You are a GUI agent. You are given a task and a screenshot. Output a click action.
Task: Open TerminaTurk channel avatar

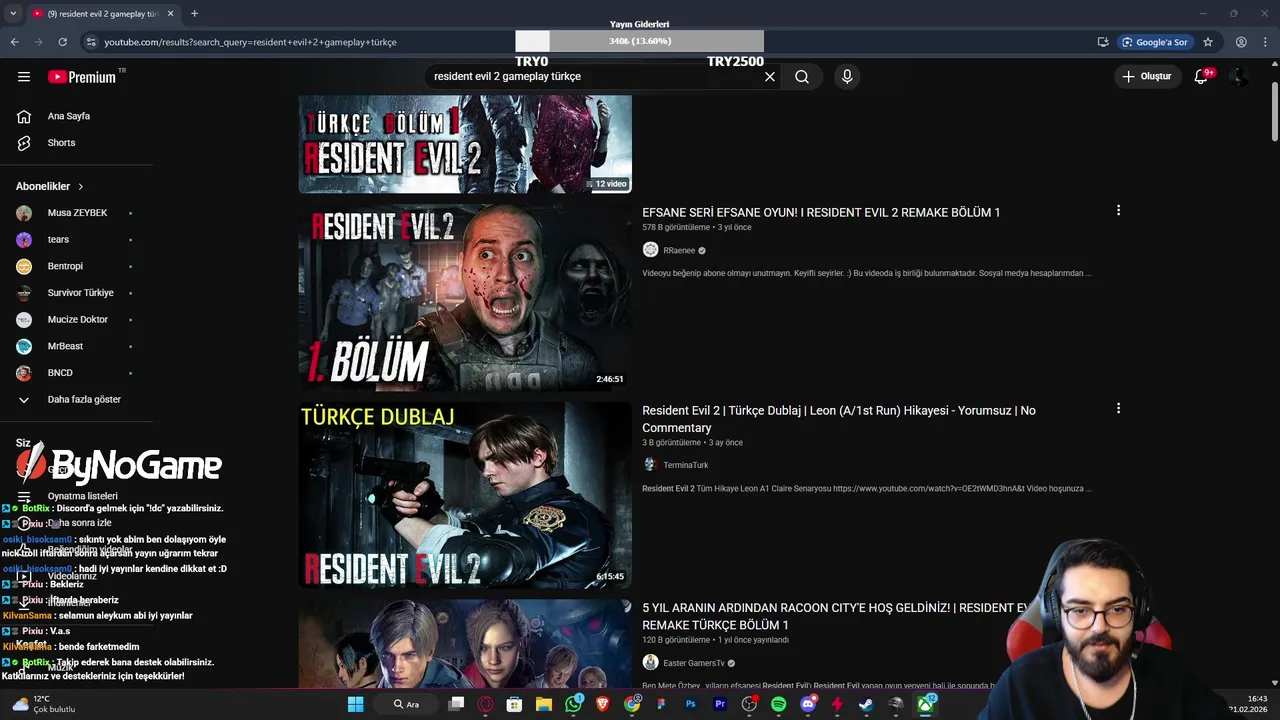650,465
